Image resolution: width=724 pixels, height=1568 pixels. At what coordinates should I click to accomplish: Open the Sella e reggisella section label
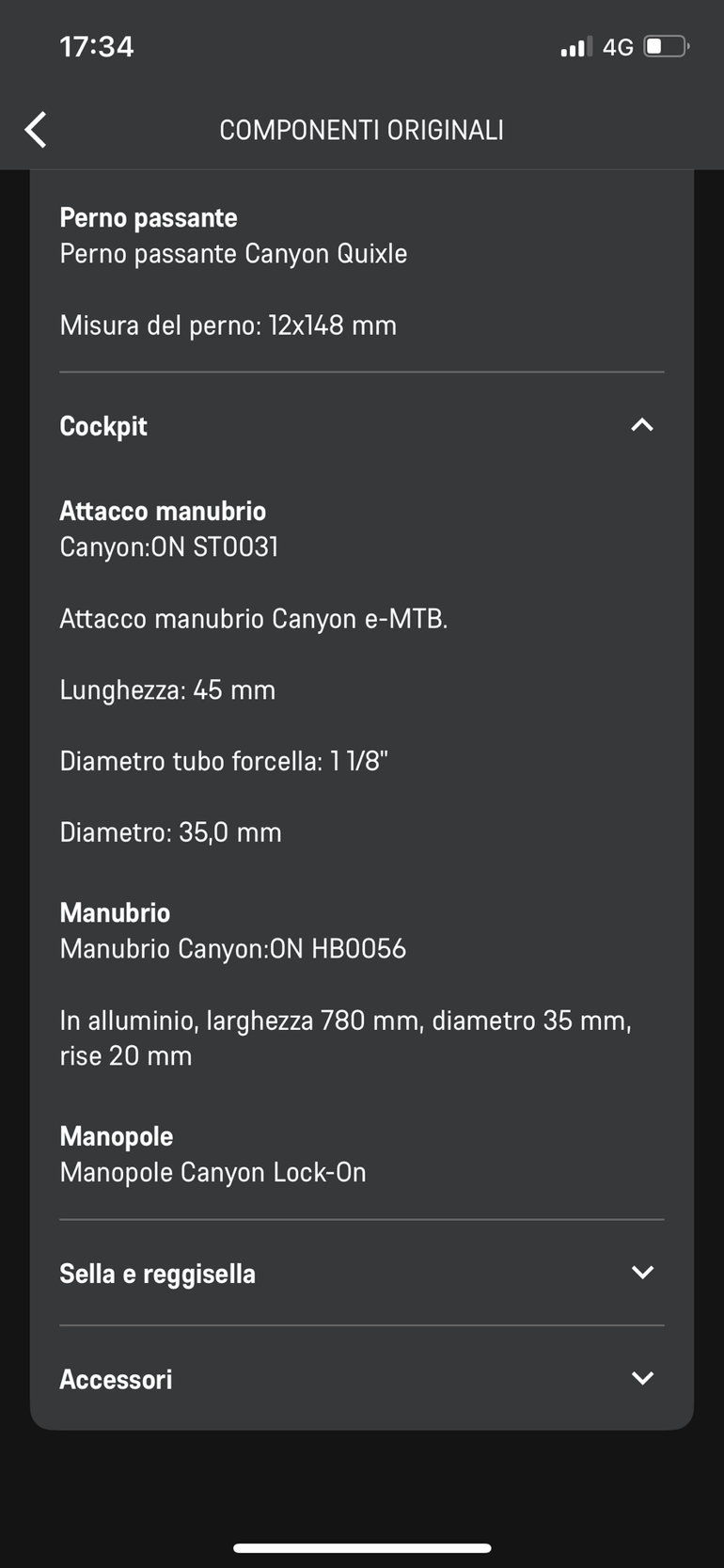(157, 1274)
